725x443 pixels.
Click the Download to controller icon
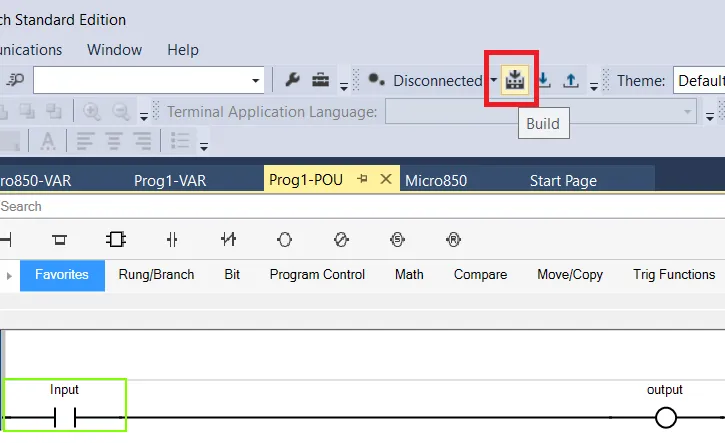point(544,80)
